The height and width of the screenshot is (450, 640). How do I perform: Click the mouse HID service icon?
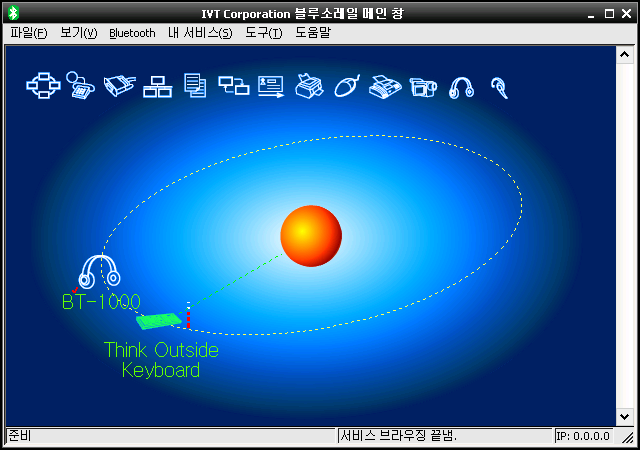[x=347, y=86]
